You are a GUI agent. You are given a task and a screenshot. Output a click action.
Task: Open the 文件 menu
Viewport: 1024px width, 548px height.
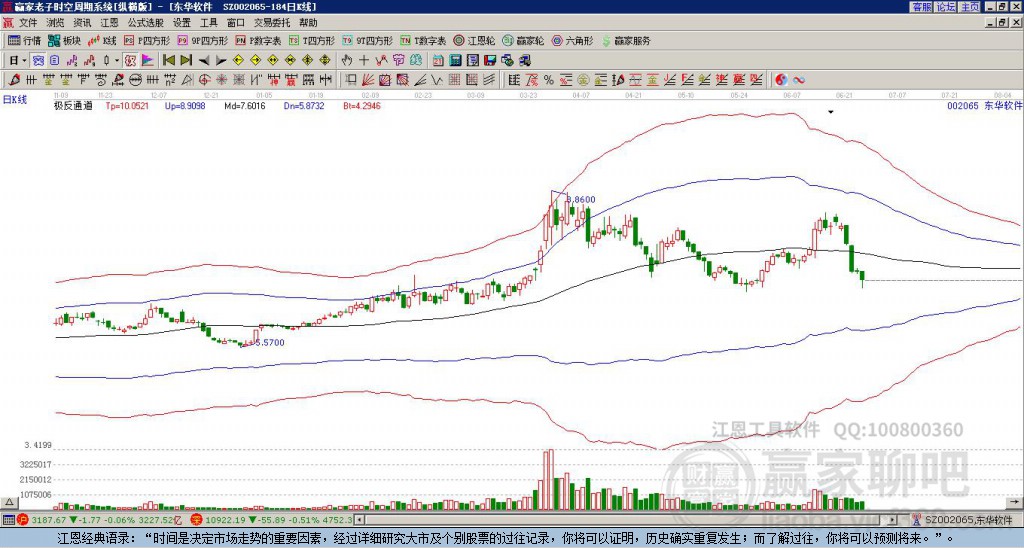point(28,23)
